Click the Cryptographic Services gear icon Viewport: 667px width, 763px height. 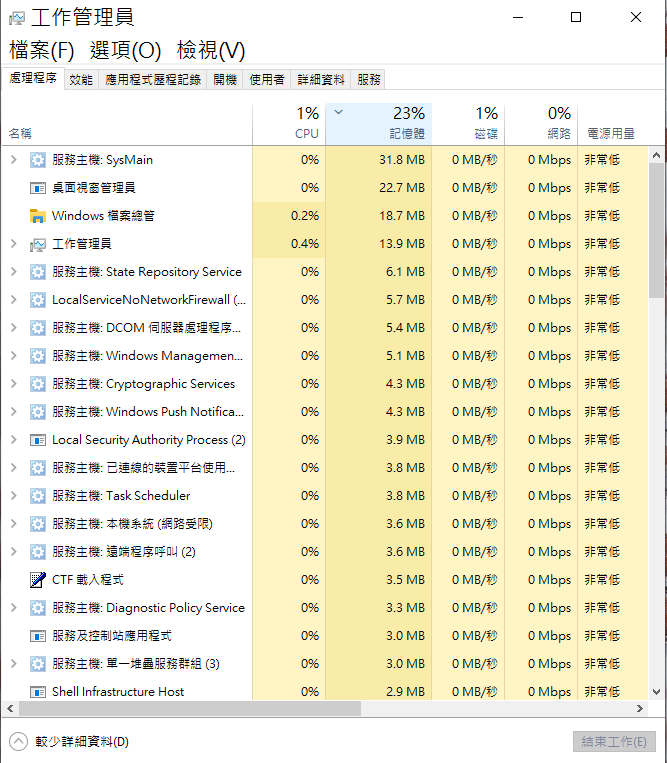(x=38, y=384)
